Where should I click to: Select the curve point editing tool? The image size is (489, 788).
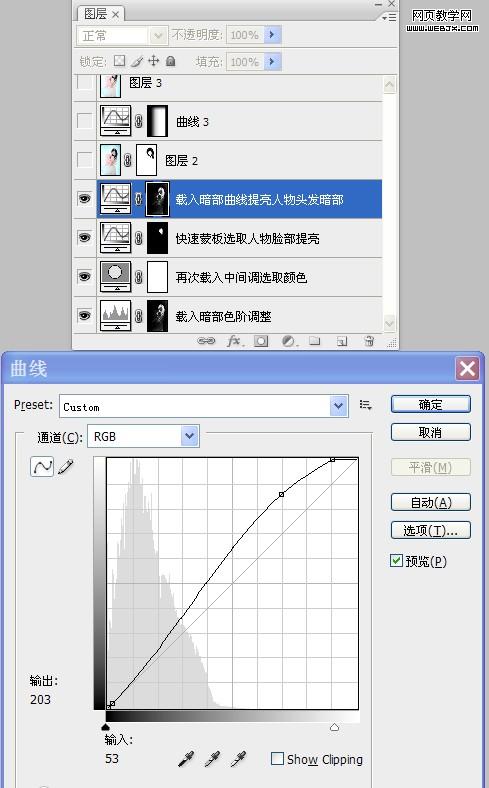[42, 467]
